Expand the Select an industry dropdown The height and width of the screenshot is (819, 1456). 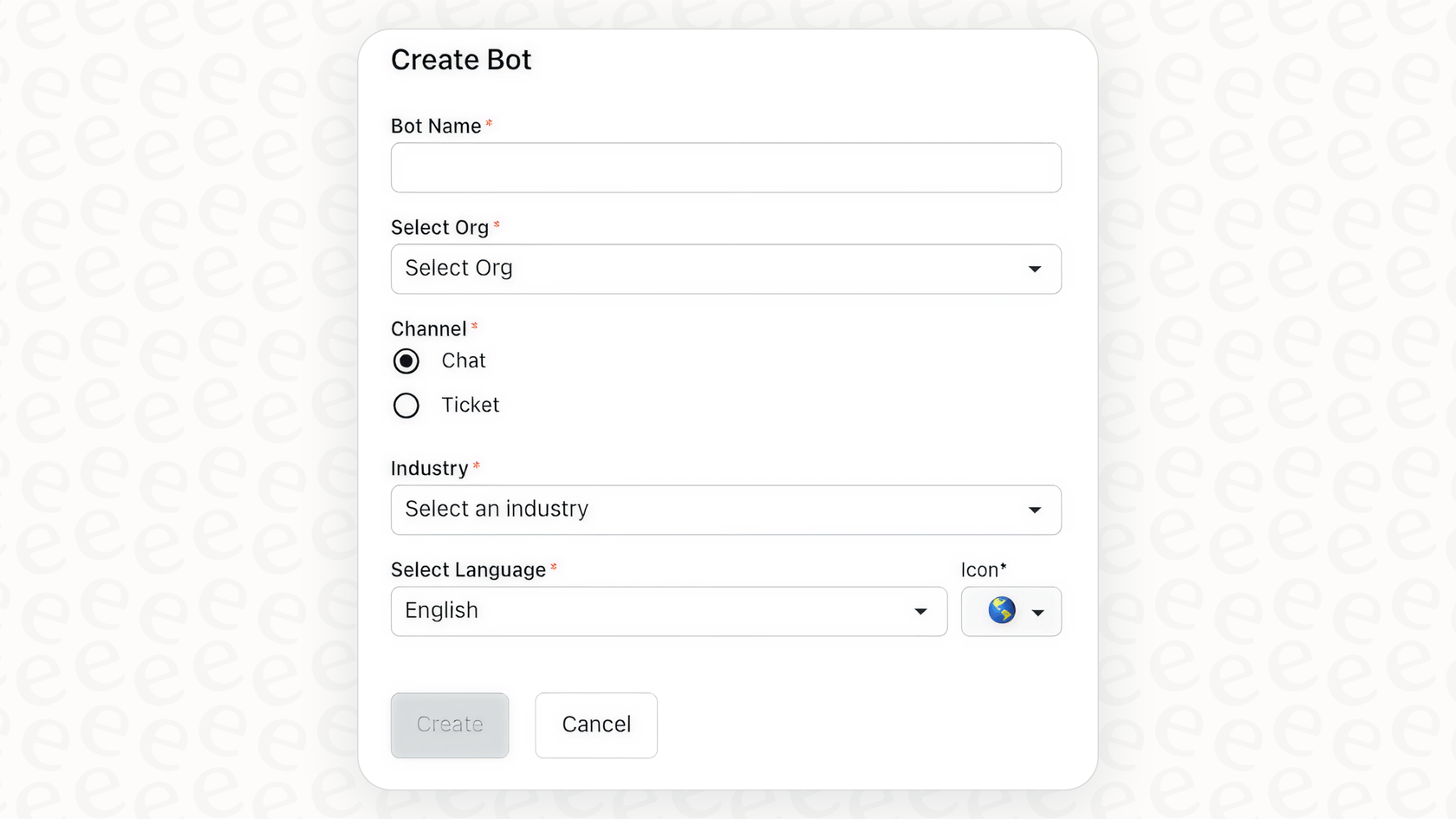(726, 510)
